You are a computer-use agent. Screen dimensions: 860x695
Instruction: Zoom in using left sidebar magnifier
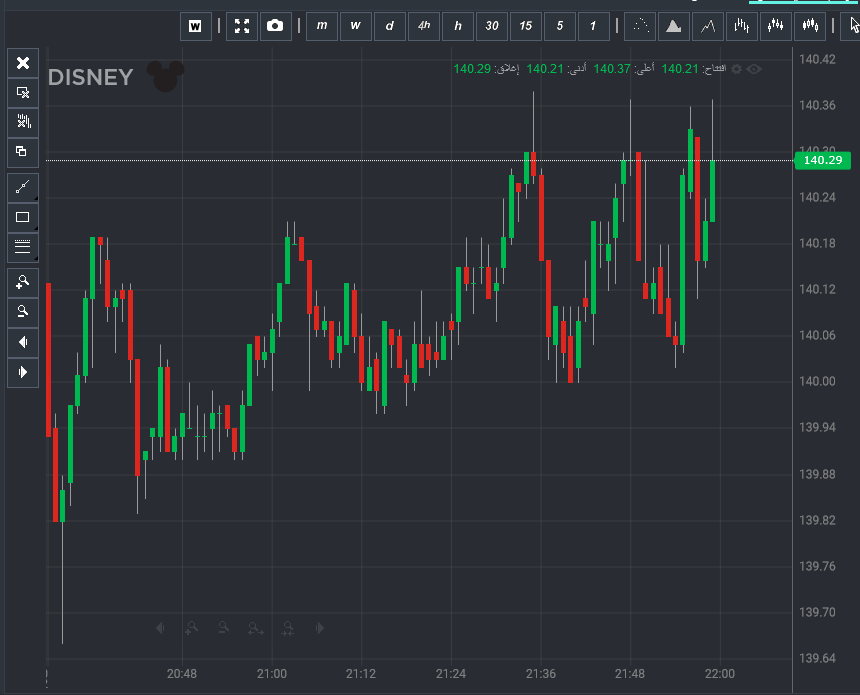click(x=23, y=282)
